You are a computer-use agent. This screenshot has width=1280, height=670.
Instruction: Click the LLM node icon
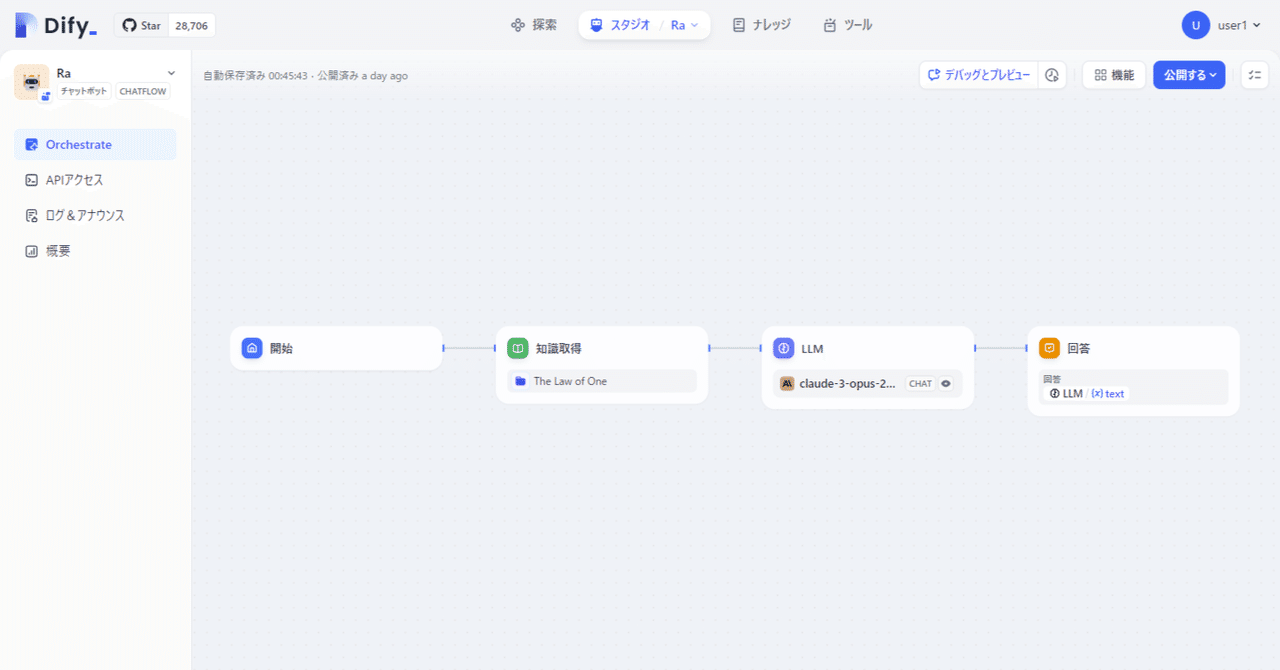tap(784, 348)
